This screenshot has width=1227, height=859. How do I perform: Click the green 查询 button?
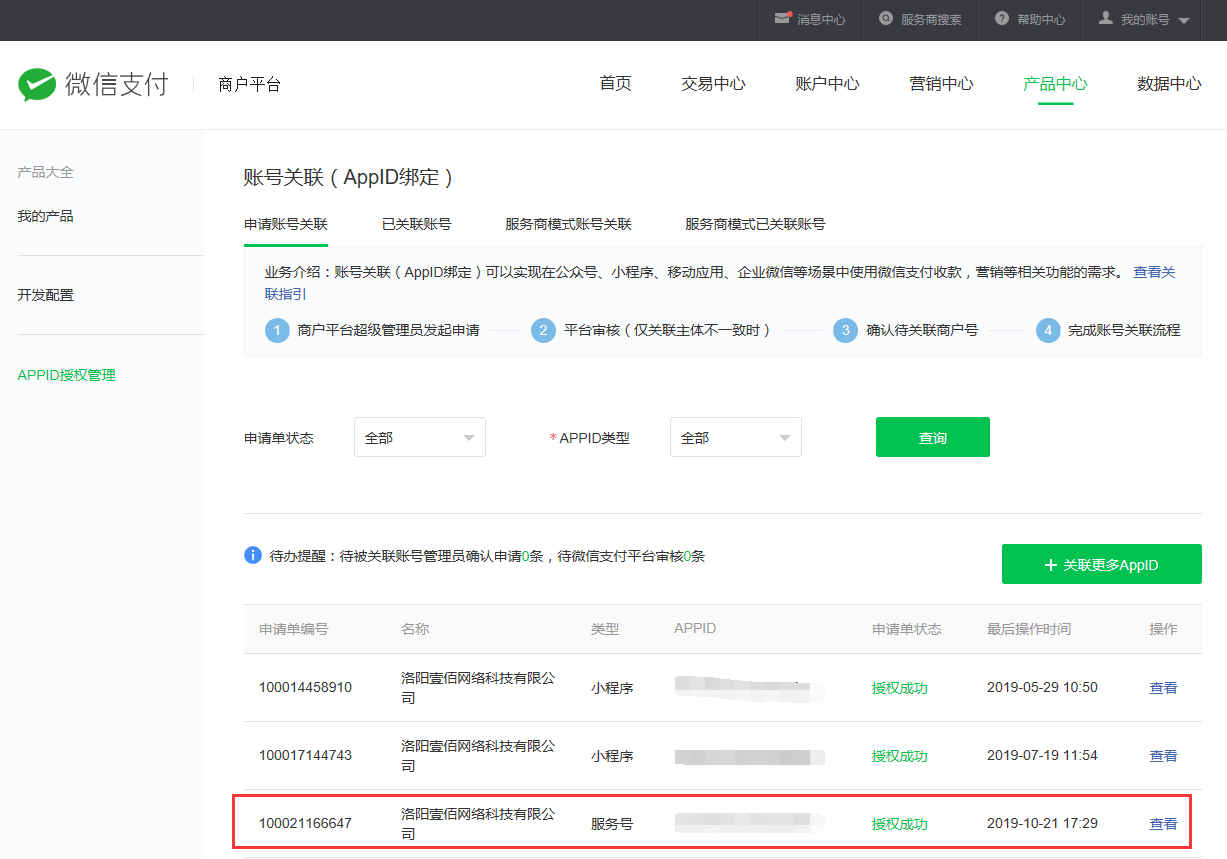(x=933, y=437)
